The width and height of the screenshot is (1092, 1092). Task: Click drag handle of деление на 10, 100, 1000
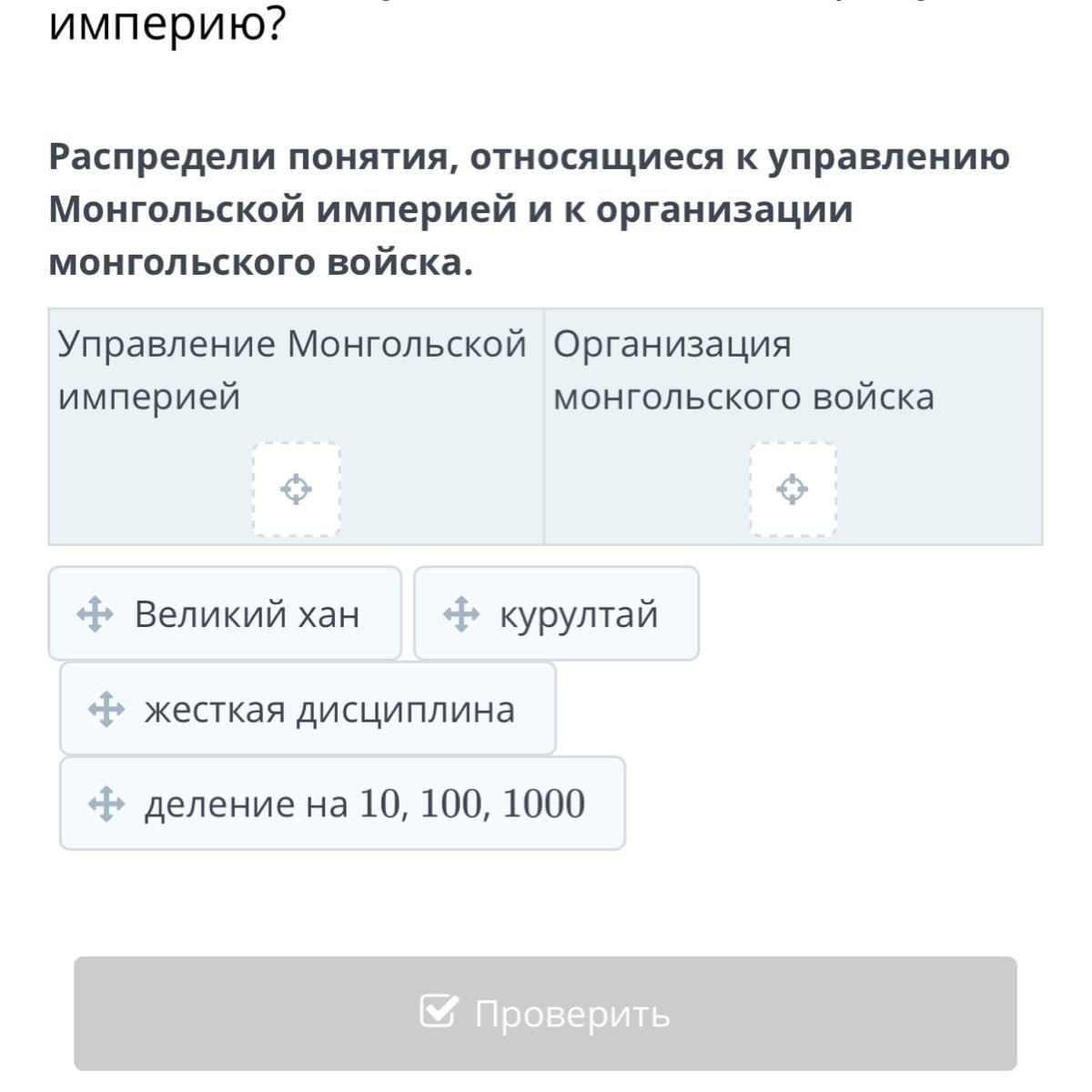click(106, 804)
